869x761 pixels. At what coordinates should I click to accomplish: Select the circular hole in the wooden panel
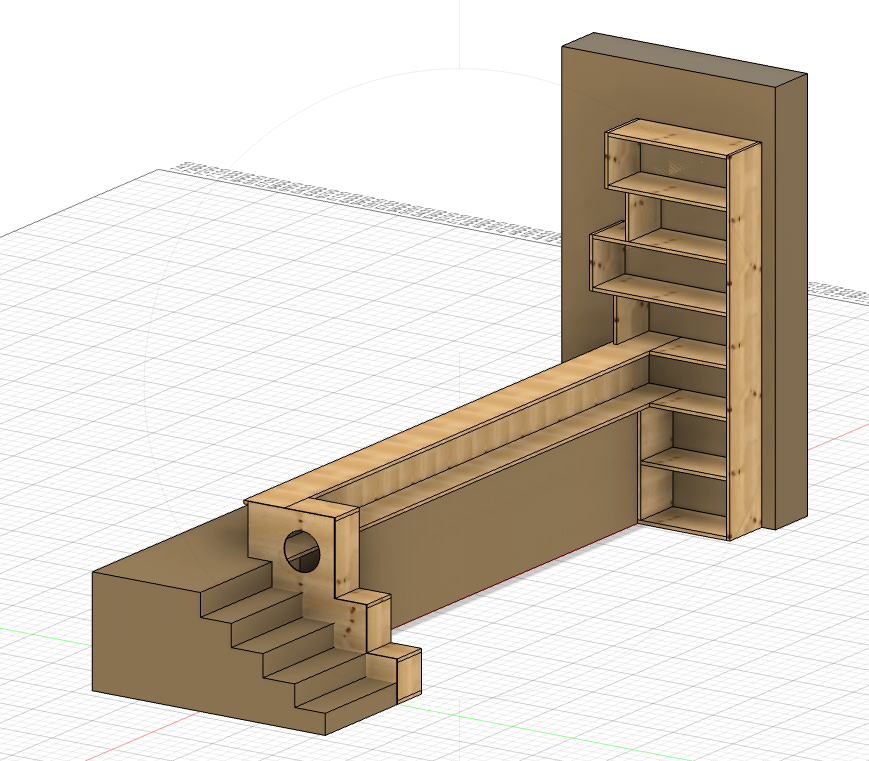(302, 551)
